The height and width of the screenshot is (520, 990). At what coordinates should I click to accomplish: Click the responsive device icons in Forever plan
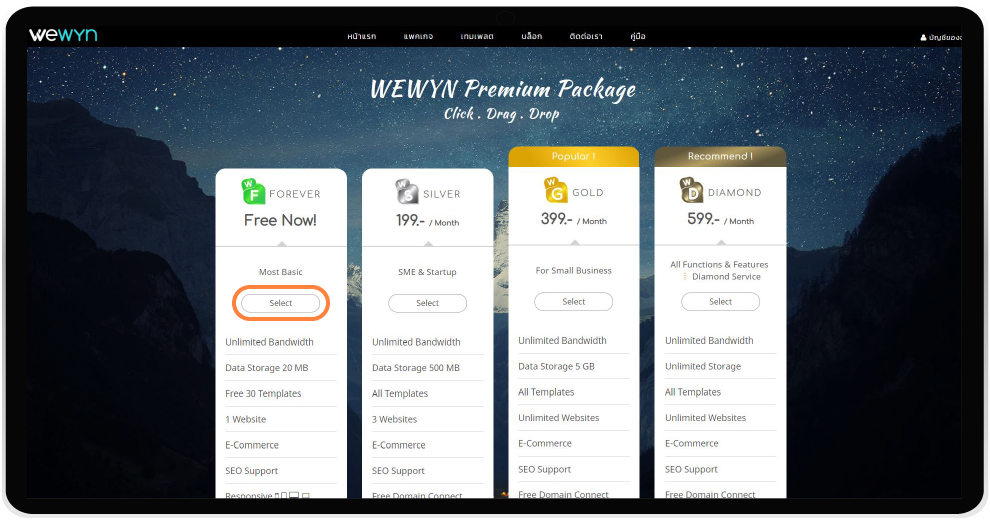point(293,495)
